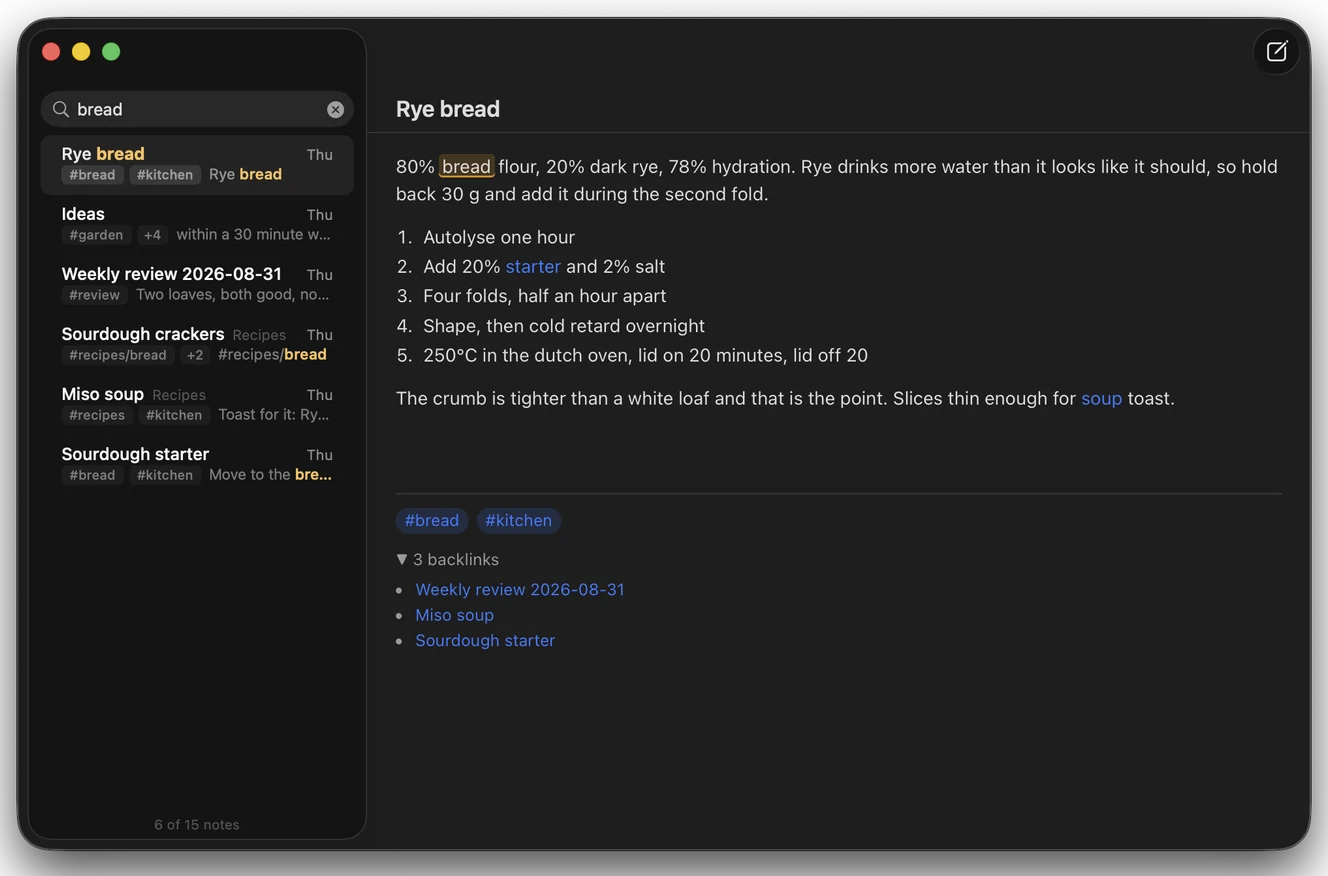Click #recipes/bread tag on Sourdough crackers

point(118,355)
